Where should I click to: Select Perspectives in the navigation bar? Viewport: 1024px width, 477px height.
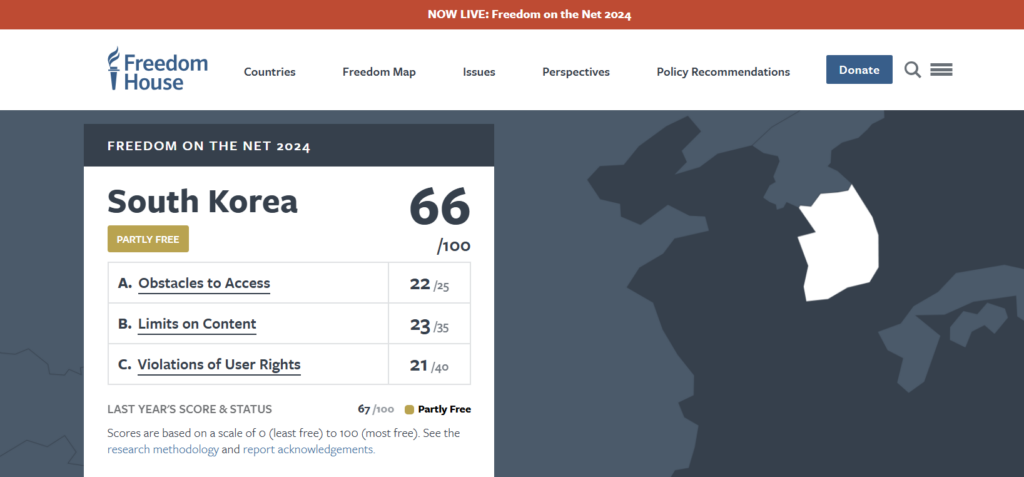pyautogui.click(x=576, y=72)
